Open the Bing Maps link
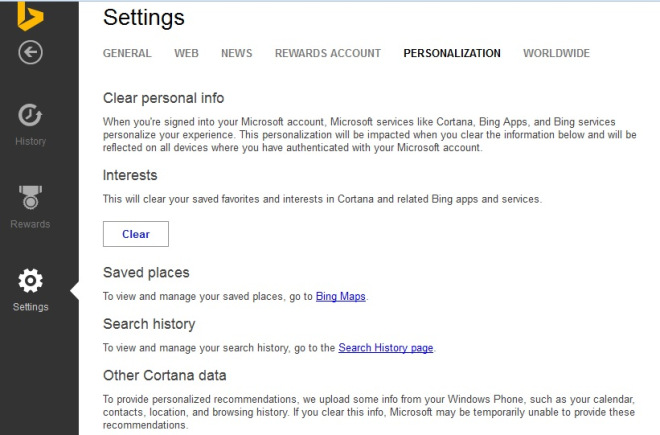 [x=341, y=296]
